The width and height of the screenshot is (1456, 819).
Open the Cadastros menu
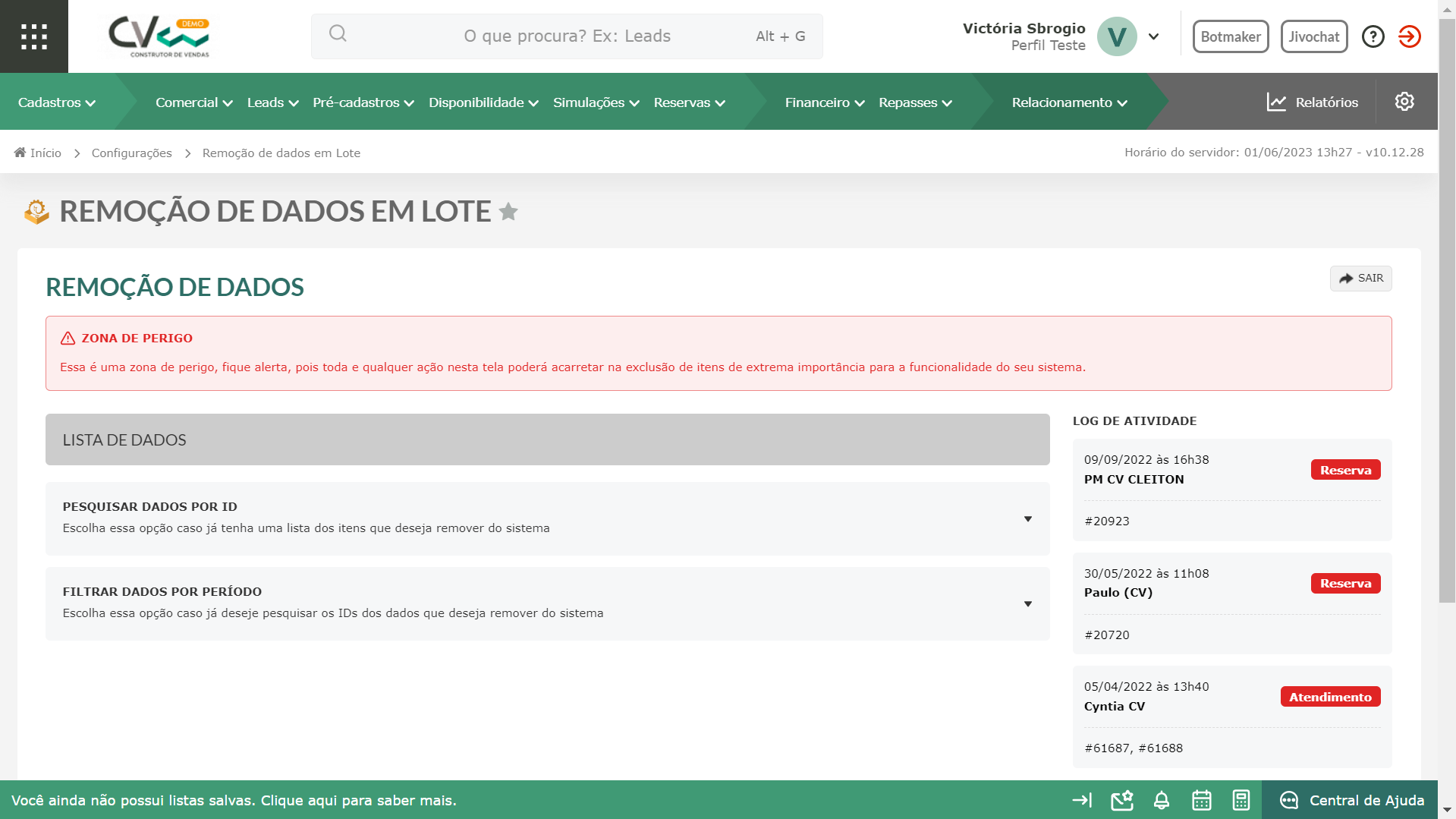click(57, 102)
